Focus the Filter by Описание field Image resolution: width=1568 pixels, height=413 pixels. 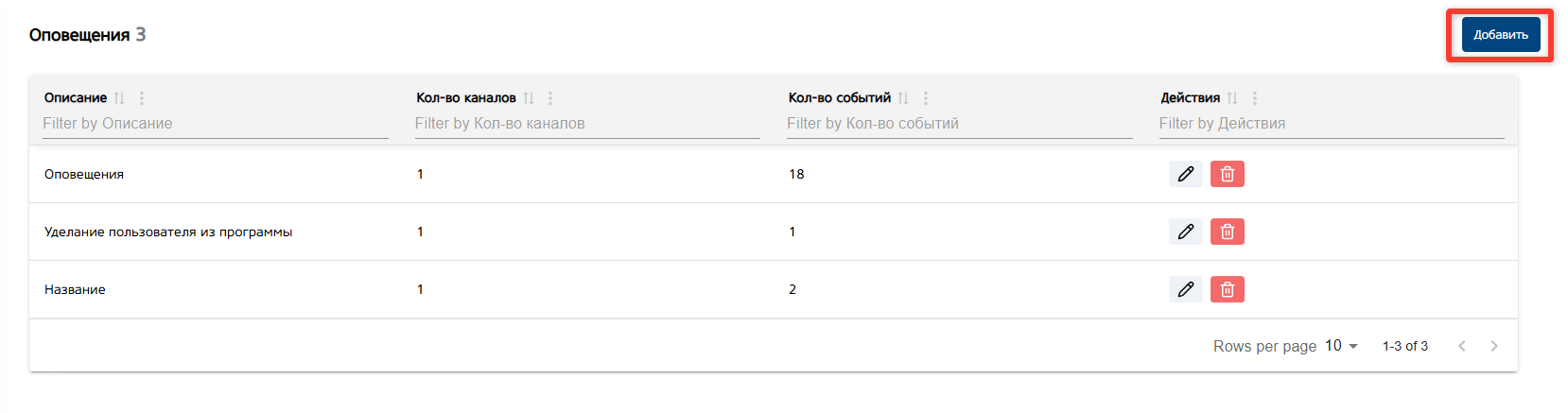(215, 124)
